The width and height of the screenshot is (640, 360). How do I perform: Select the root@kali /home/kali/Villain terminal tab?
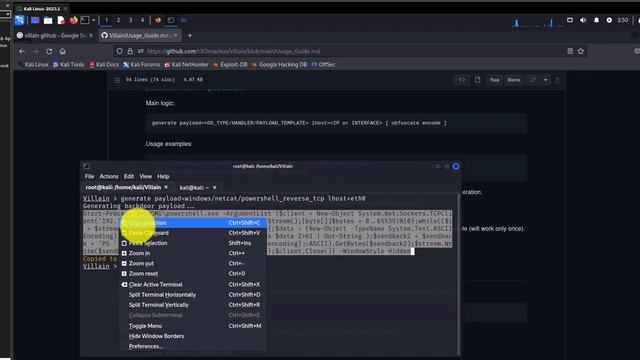point(123,187)
